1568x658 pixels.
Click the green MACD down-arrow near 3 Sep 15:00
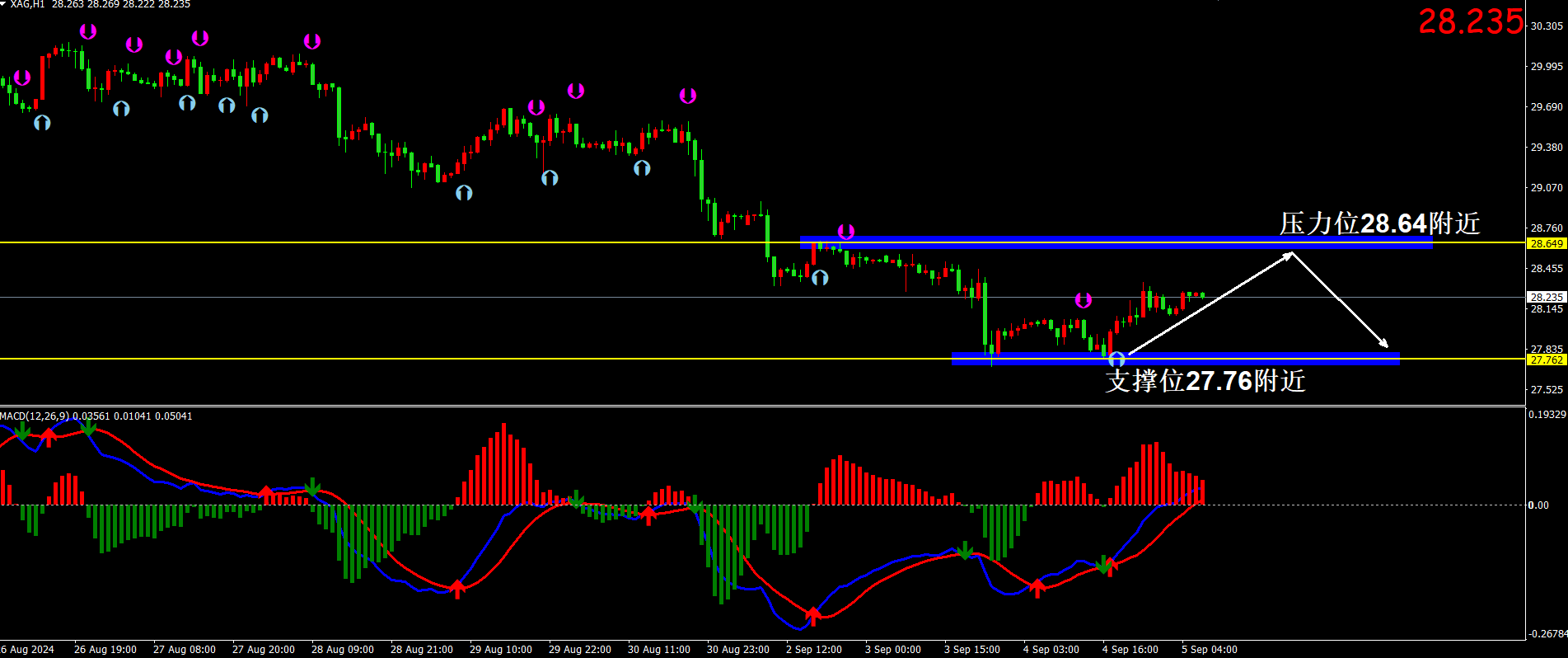(965, 551)
